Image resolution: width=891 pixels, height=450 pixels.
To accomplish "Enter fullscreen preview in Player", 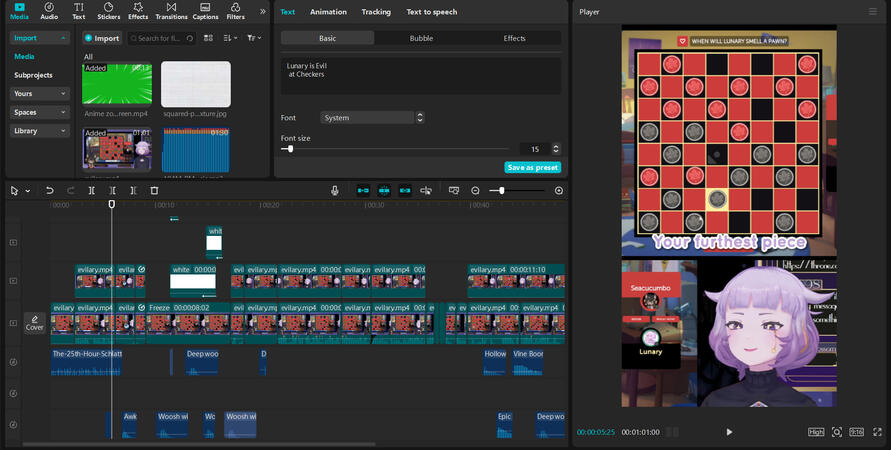I will 877,432.
